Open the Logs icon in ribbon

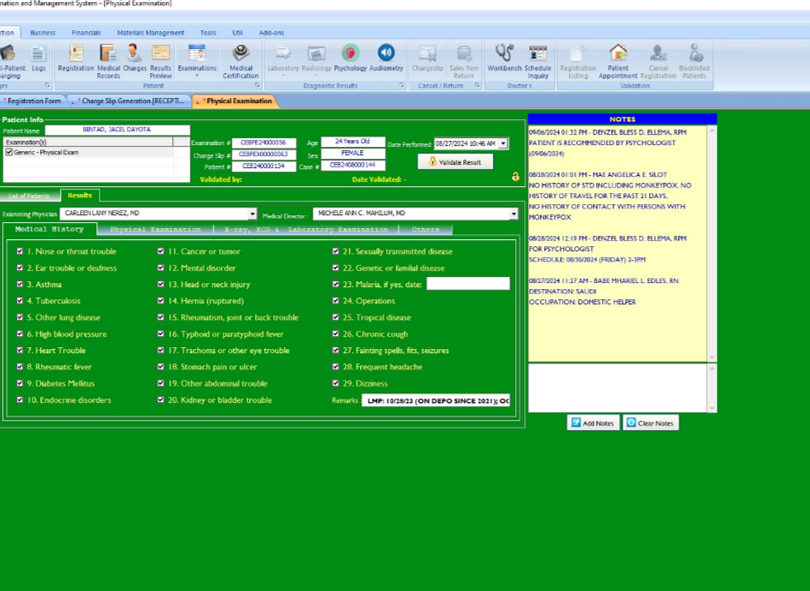(x=38, y=58)
